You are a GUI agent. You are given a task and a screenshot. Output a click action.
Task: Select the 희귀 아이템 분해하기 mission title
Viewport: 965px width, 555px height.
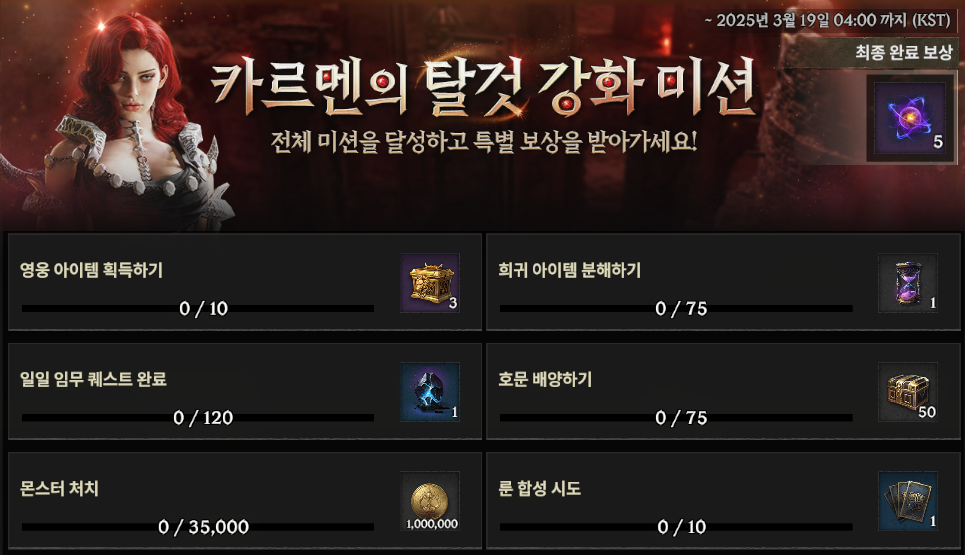point(569,270)
